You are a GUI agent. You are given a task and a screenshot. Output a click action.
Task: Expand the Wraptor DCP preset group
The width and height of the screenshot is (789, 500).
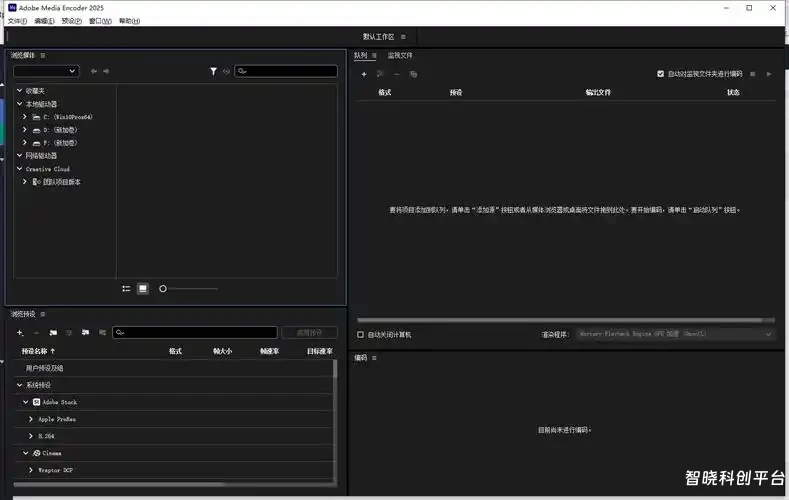[x=31, y=470]
